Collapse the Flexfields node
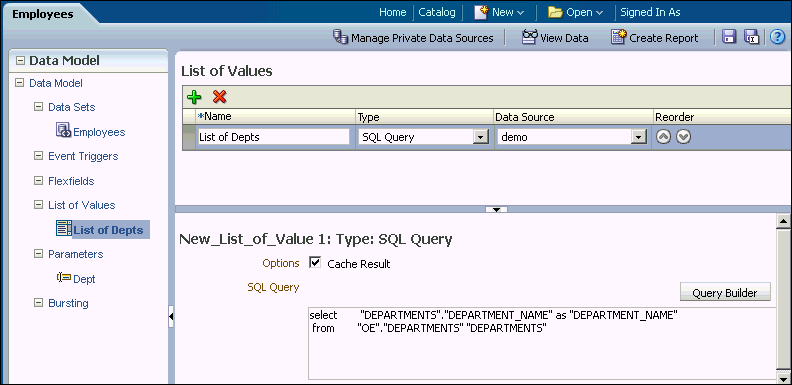The height and width of the screenshot is (385, 792). pos(38,180)
